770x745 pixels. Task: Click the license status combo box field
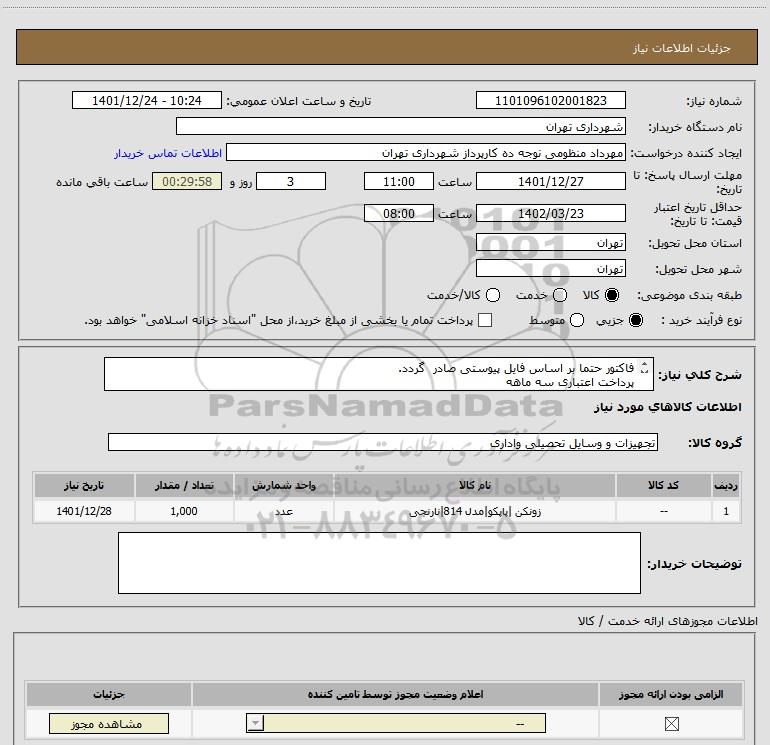(x=396, y=723)
